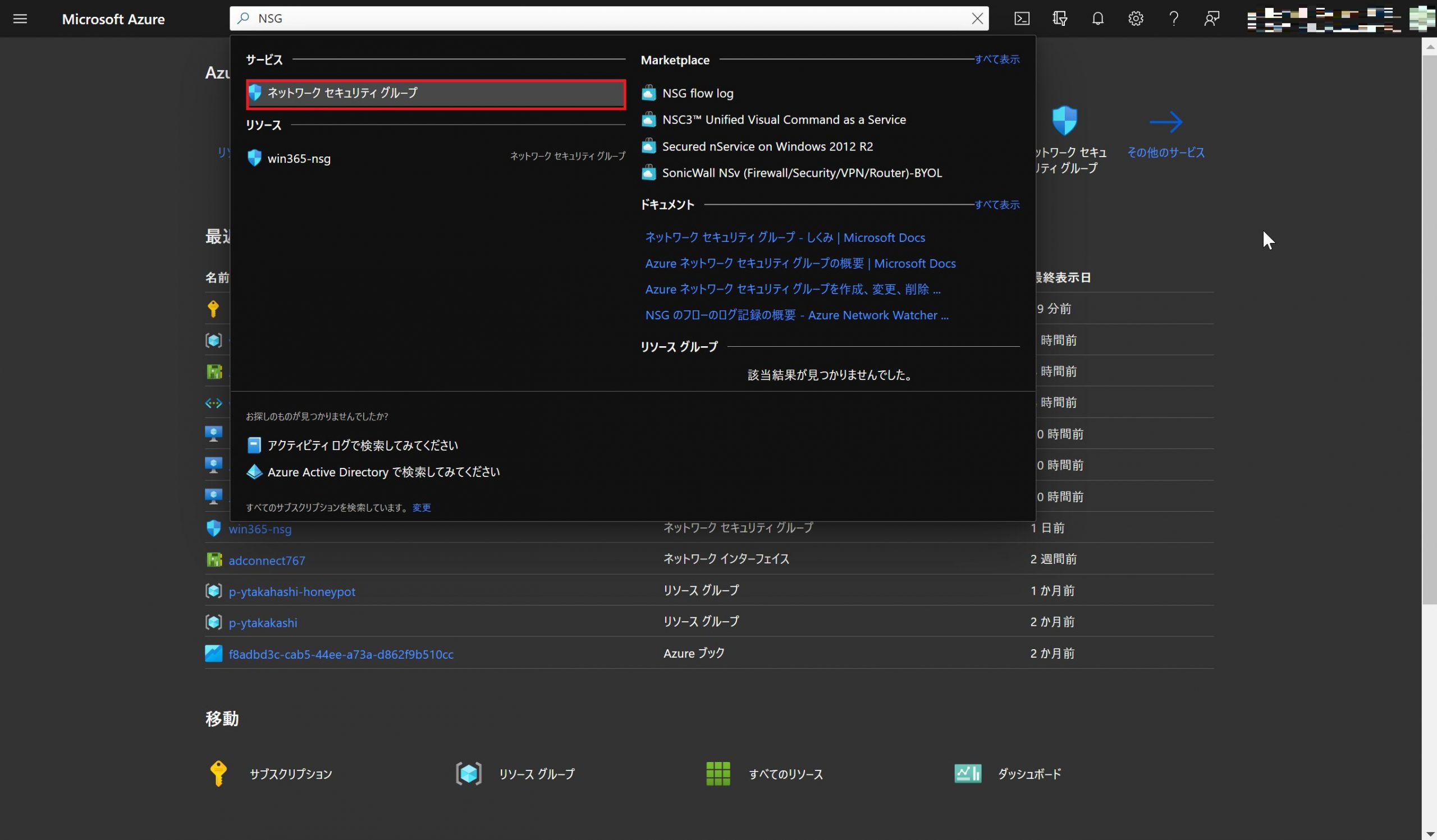This screenshot has width=1437, height=840.
Task: Click アクティビティ ログで検索 option
Action: [362, 446]
